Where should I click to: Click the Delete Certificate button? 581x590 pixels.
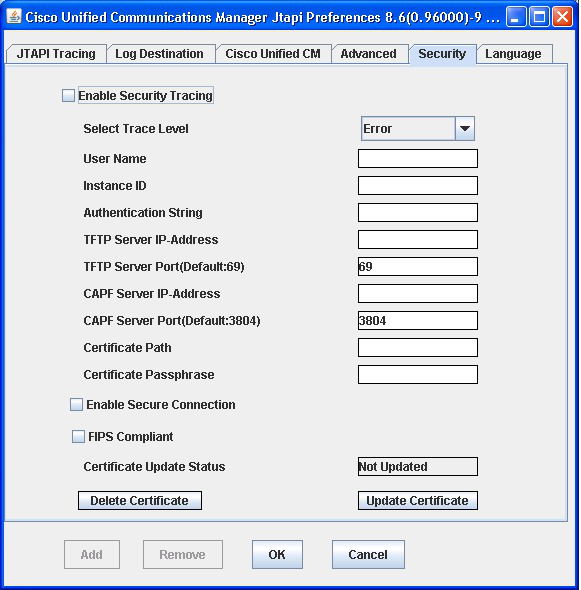pyautogui.click(x=140, y=500)
